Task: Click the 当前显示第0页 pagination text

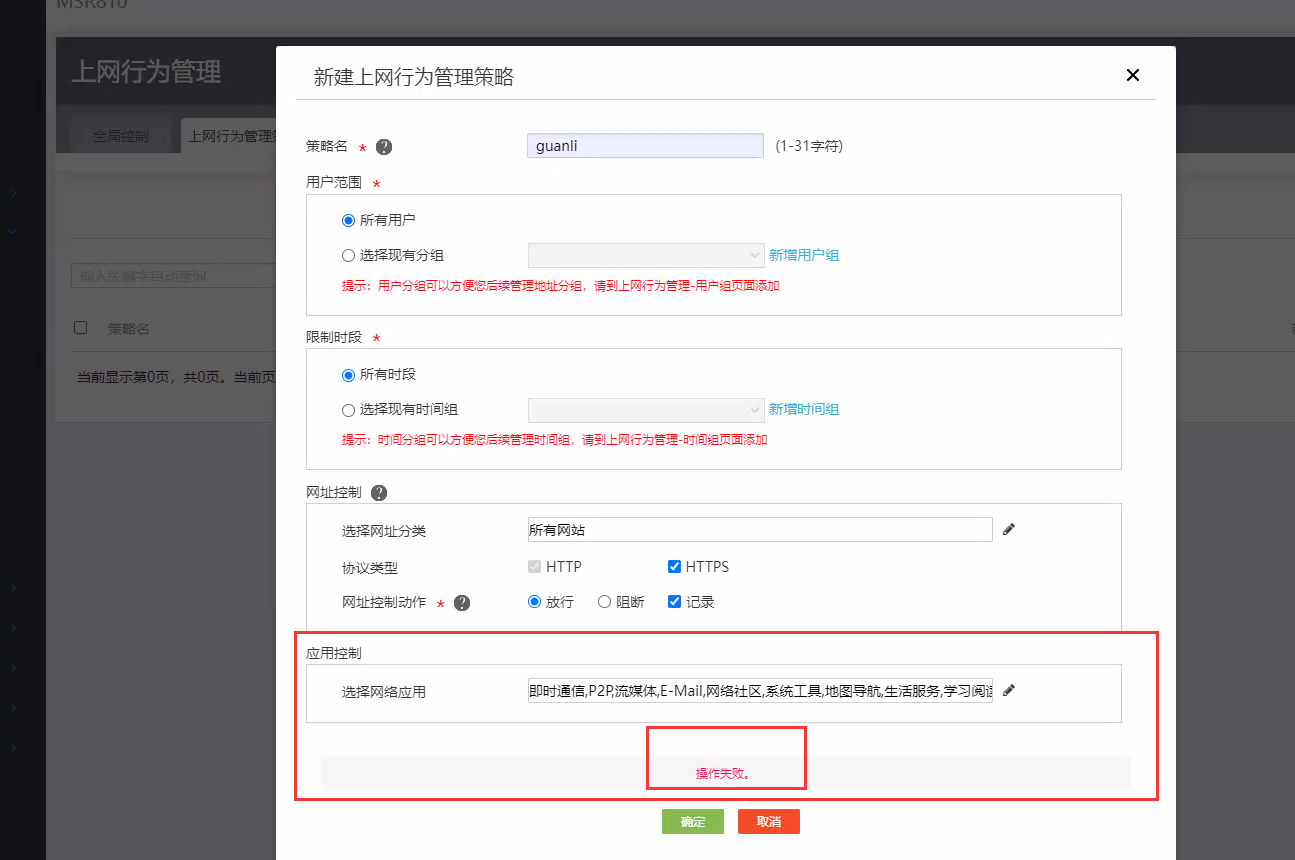Action: 177,377
